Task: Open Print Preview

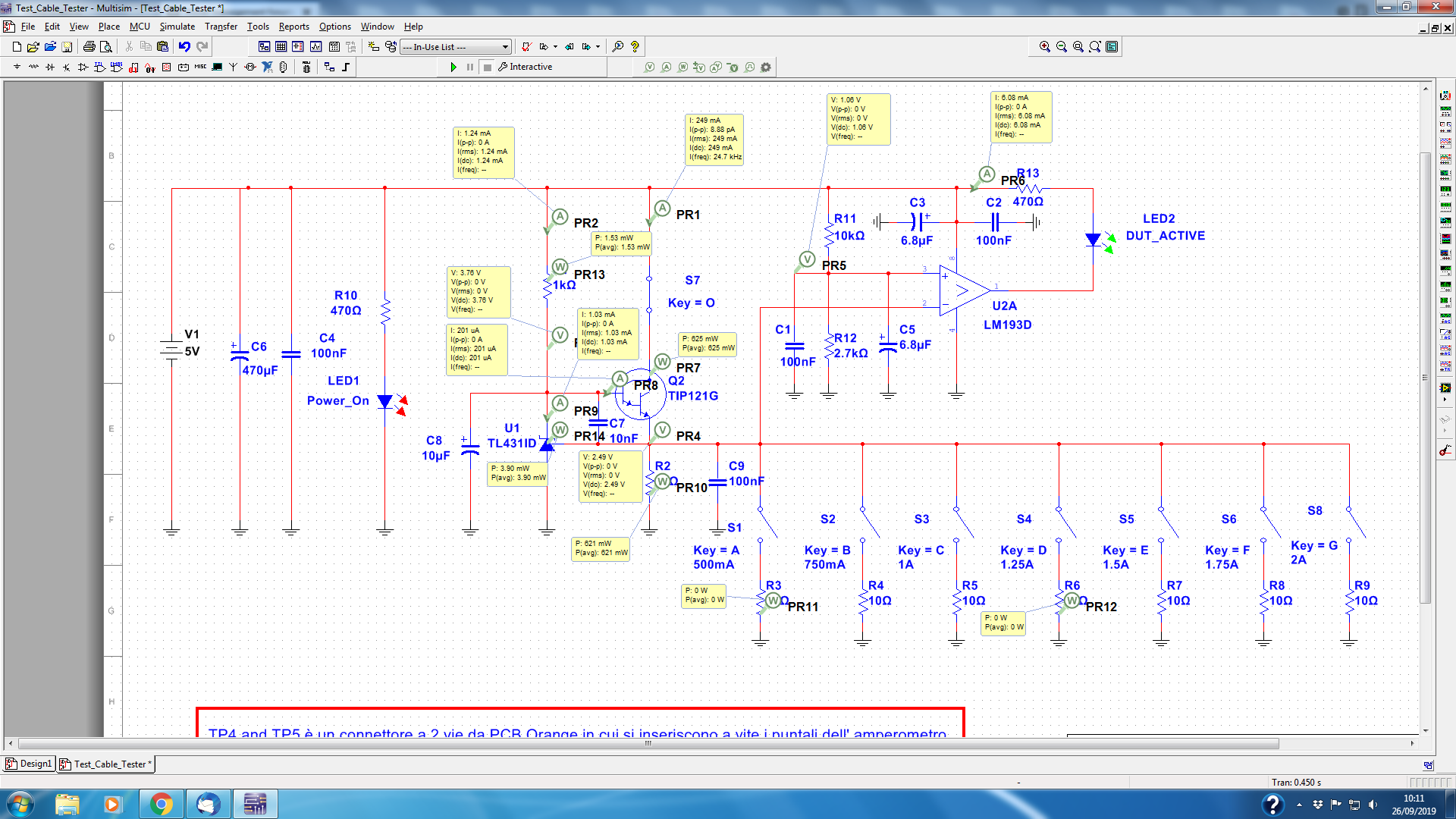Action: coord(106,47)
